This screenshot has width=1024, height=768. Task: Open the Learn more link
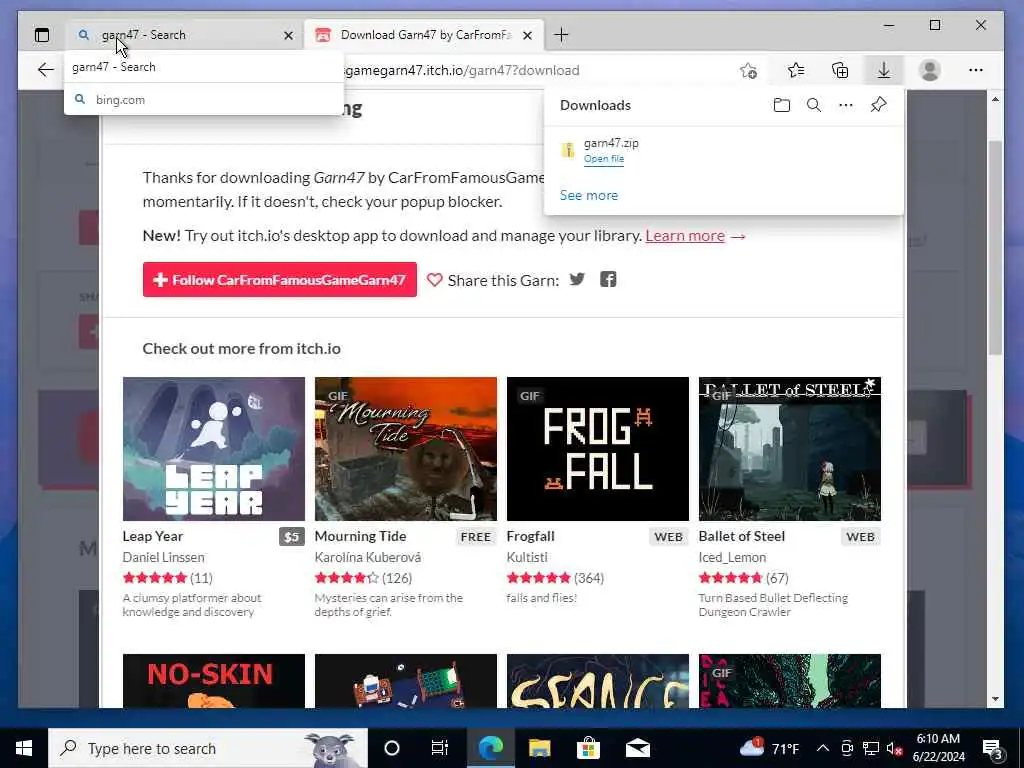pyautogui.click(x=685, y=236)
